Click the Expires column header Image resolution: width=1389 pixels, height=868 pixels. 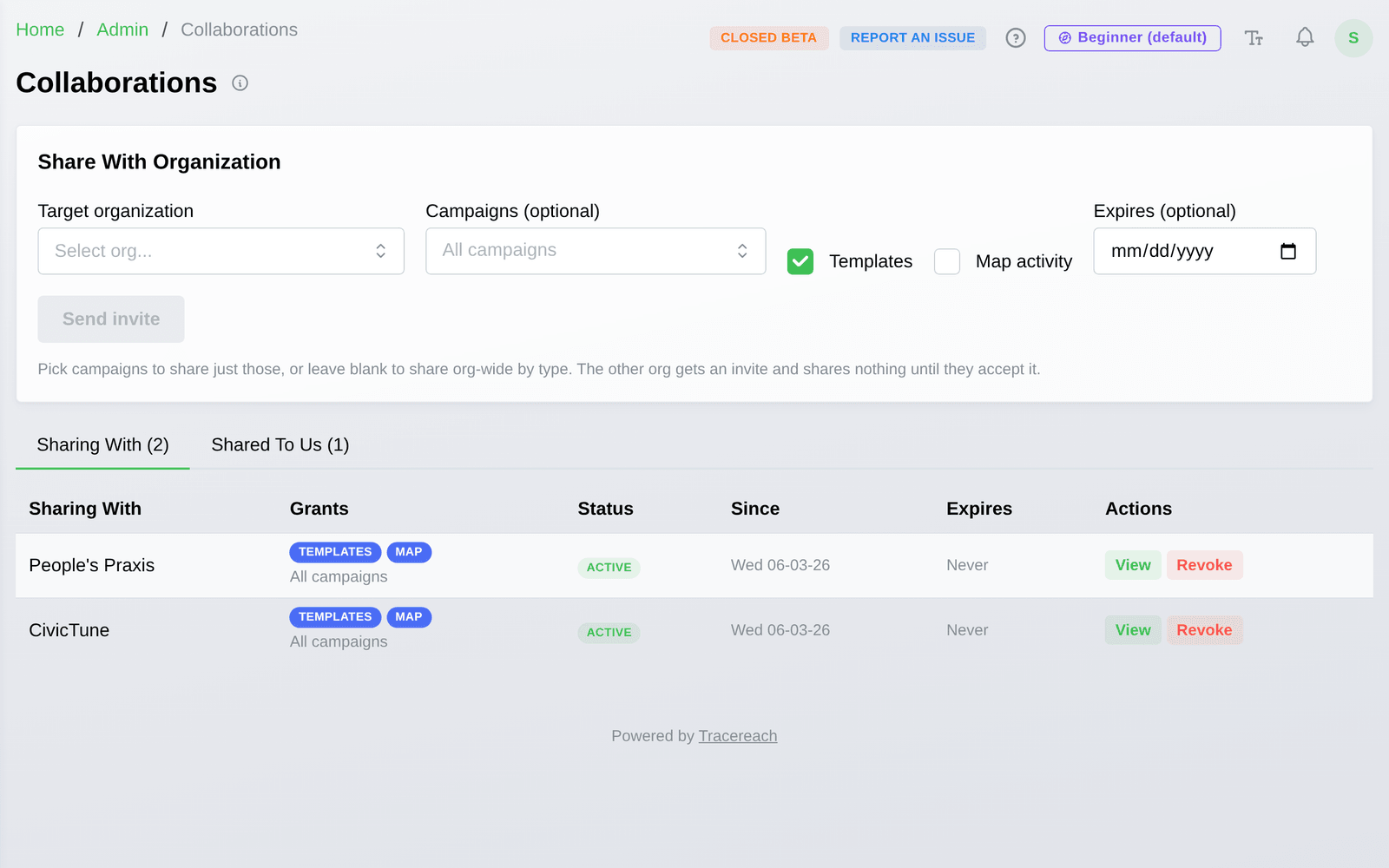pyautogui.click(x=979, y=509)
